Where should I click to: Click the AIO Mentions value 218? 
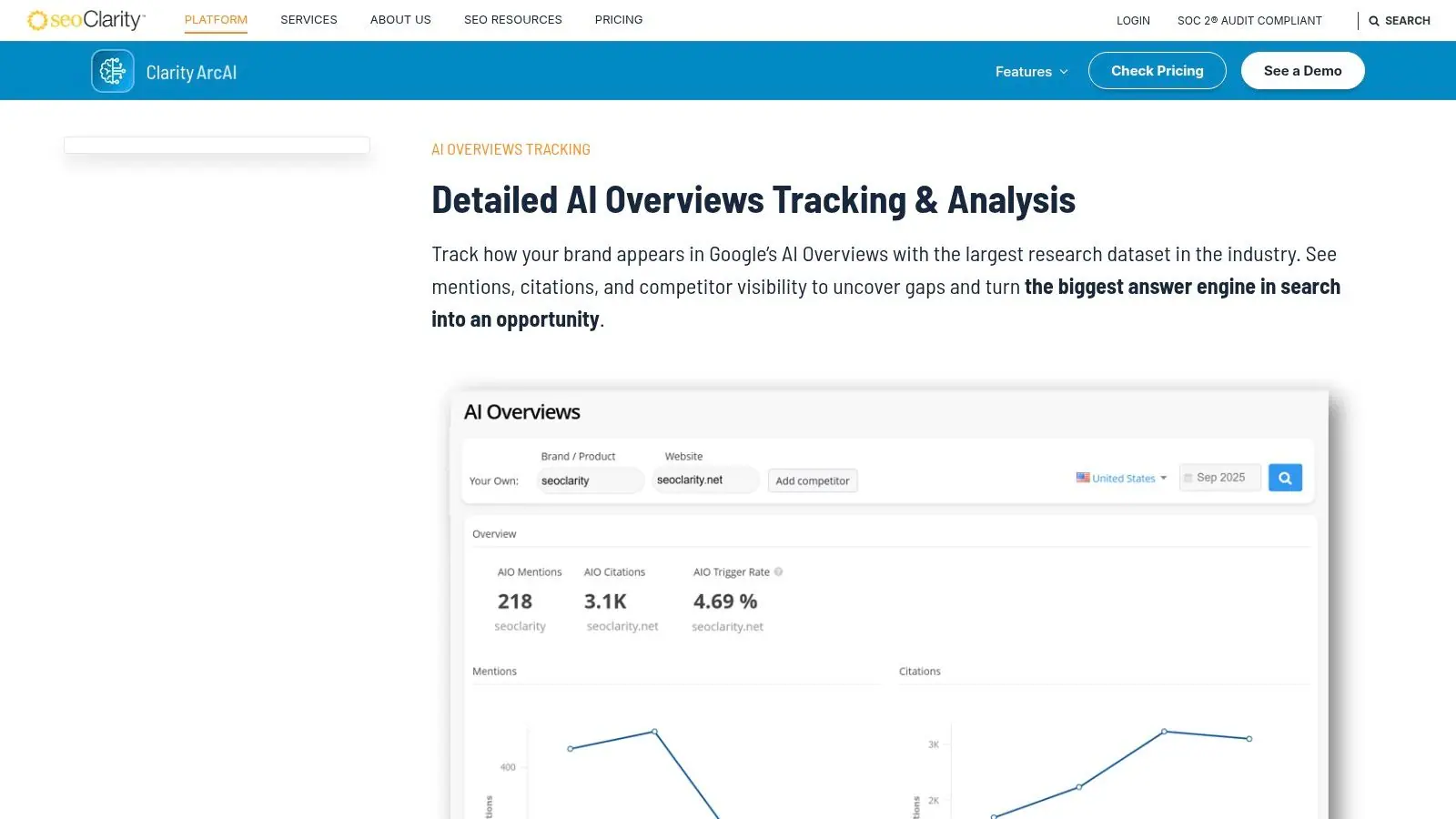tap(515, 602)
